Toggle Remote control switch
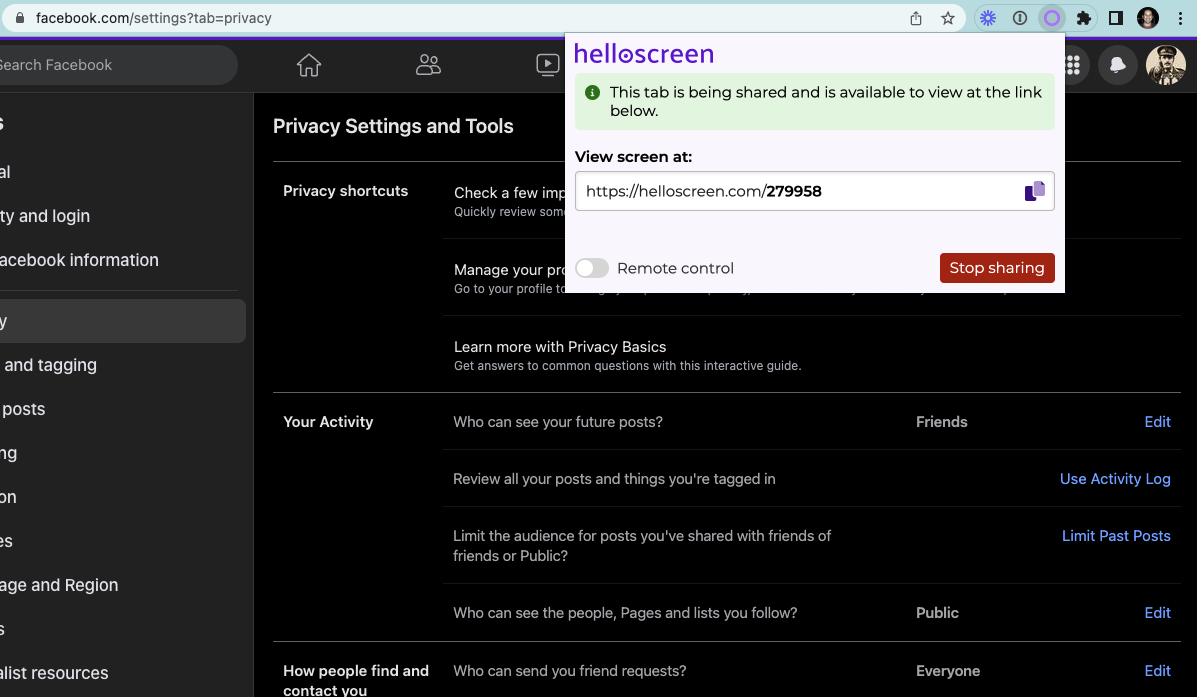This screenshot has width=1197, height=697. 592,268
